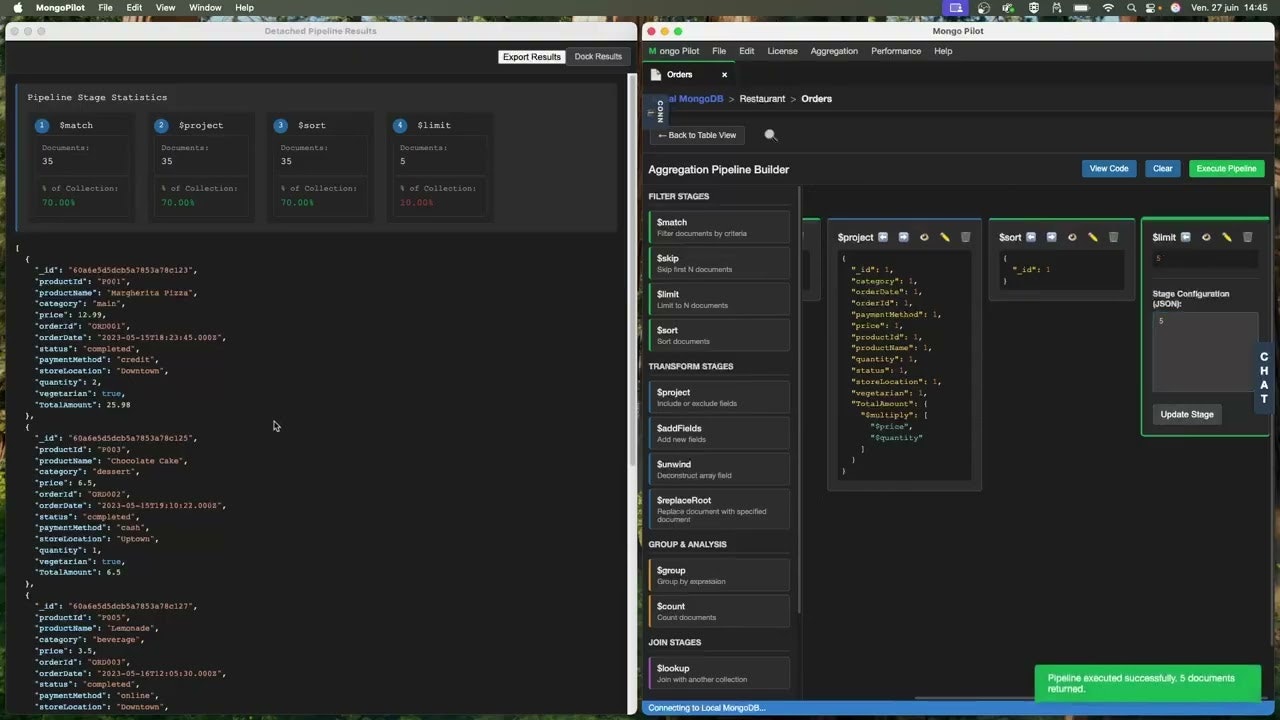
Task: Click the purple screen-sharing menu bar icon
Action: 956,8
